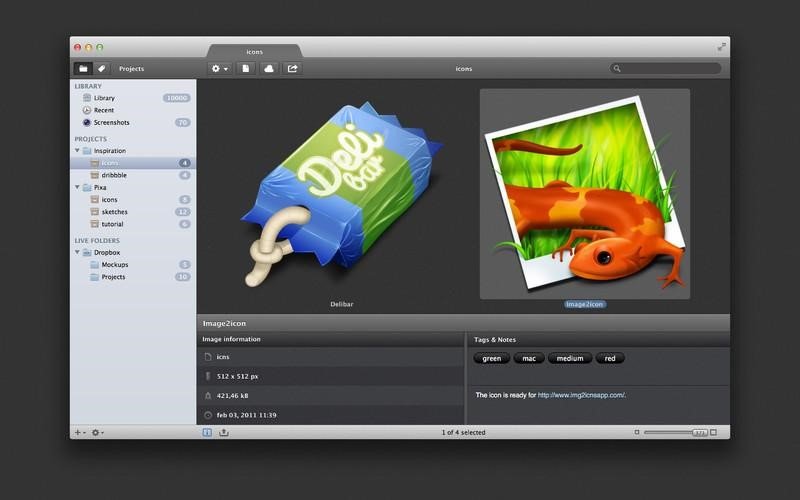Select the 'icons' tab at top
This screenshot has width=800, height=500.
(255, 52)
